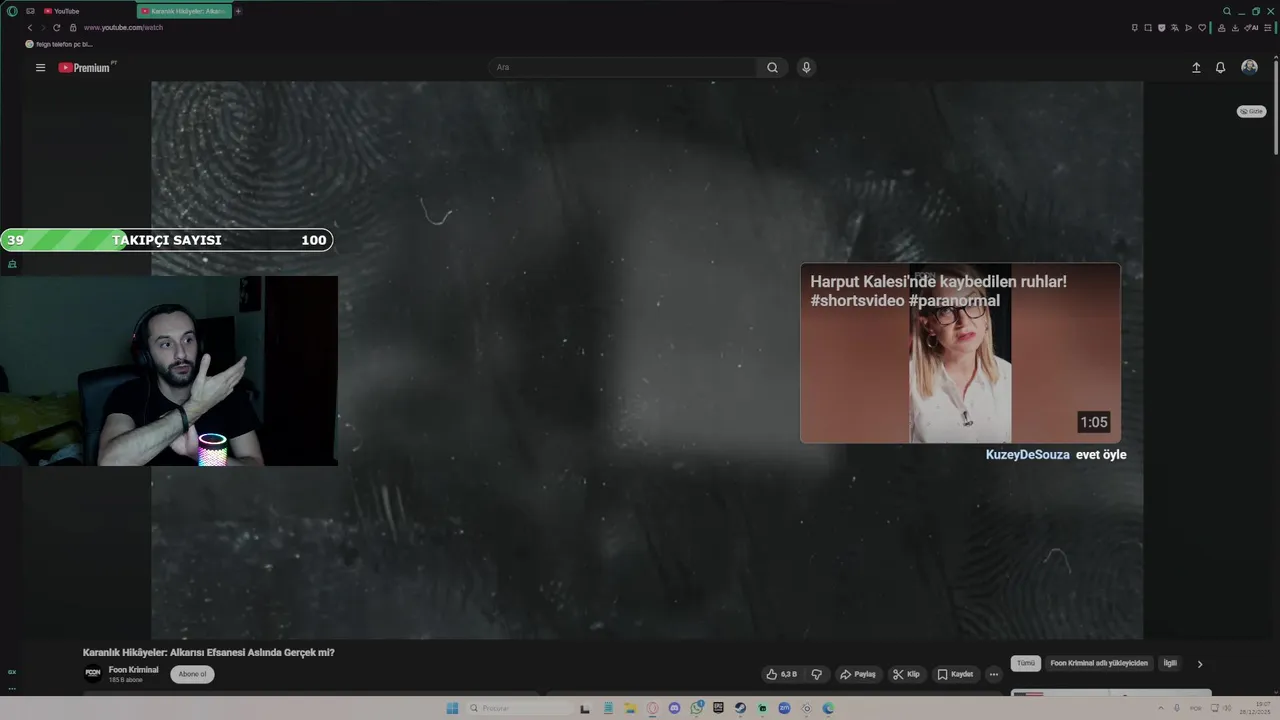The image size is (1280, 720).
Task: Click the Klip clip button
Action: click(x=906, y=674)
